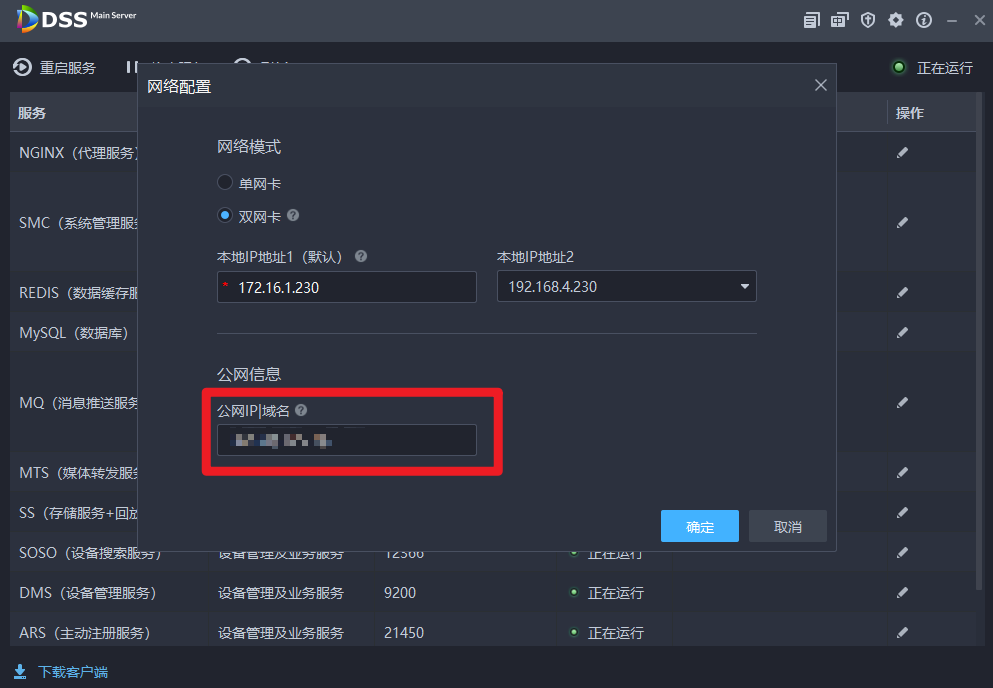Click the restart services (重启服务) icon
The height and width of the screenshot is (688, 993).
point(22,67)
